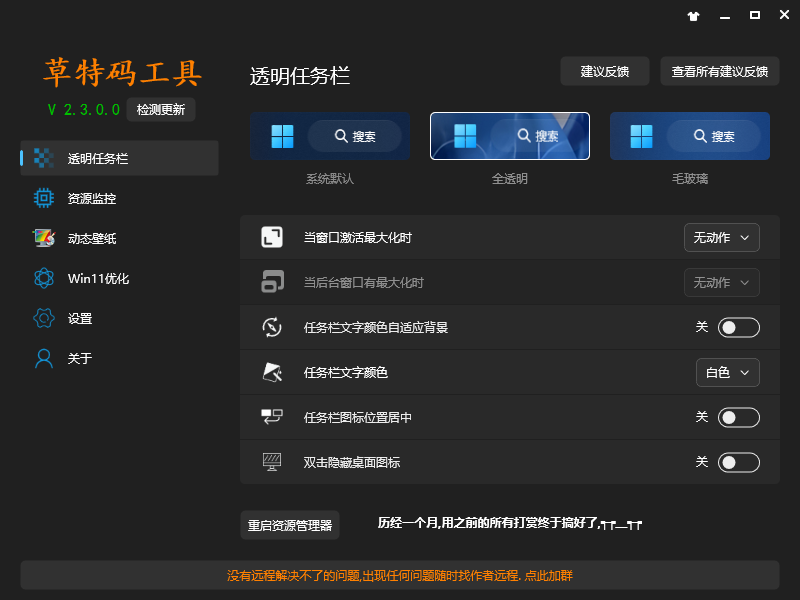
Task: Select the 毛玻璃 taskbar style preview
Action: click(690, 136)
